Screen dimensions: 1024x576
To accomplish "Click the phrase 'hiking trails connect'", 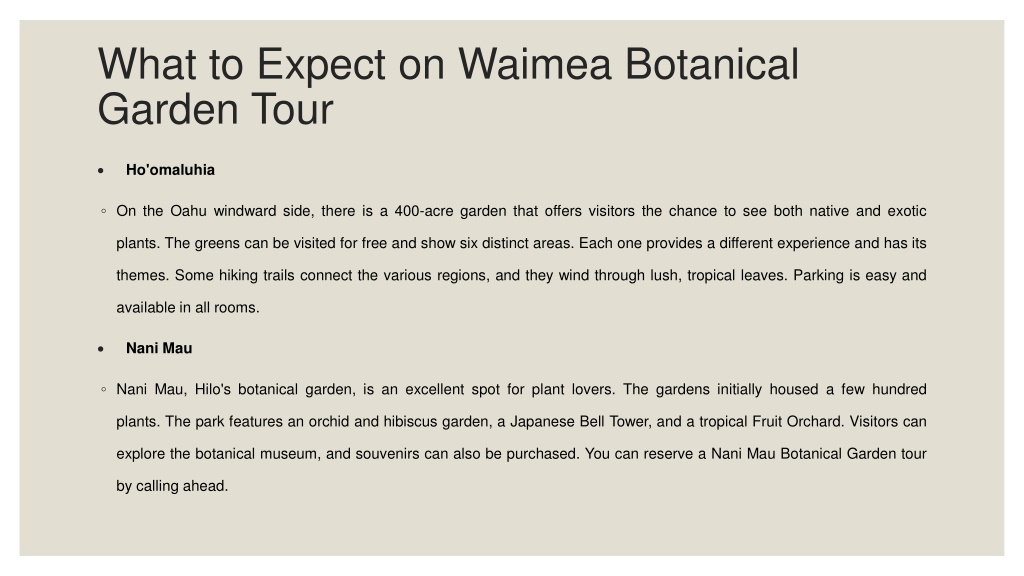I will click(x=285, y=275).
